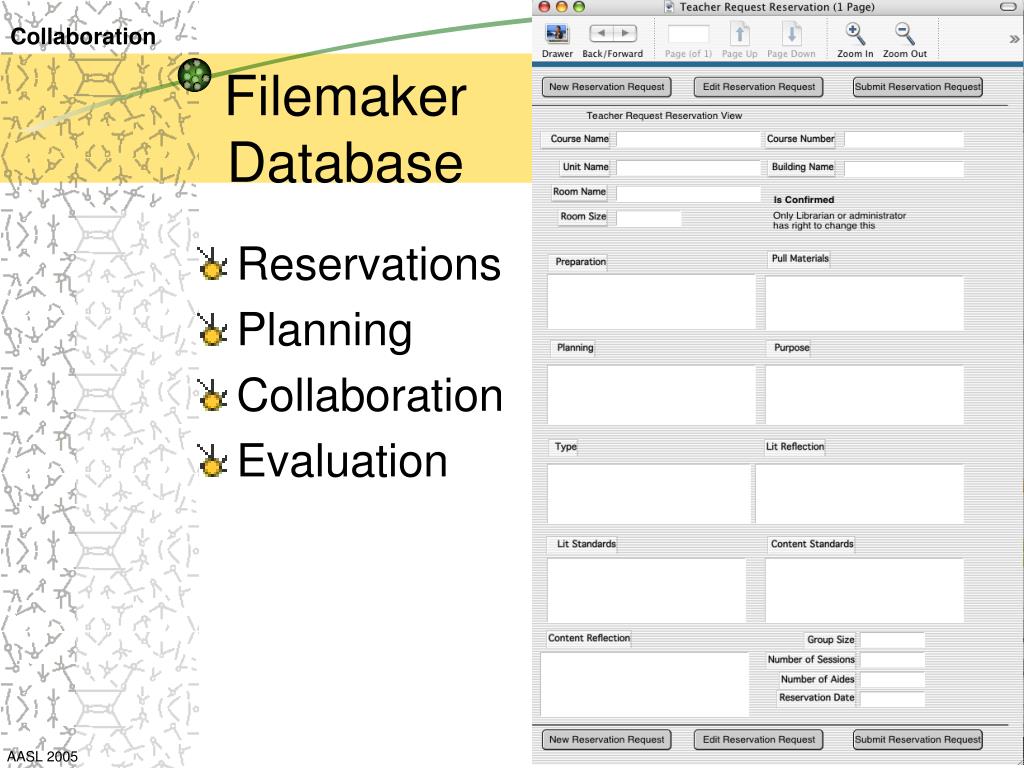Image resolution: width=1024 pixels, height=768 pixels.
Task: Click the bottom Submit Reservation Request button
Action: (x=918, y=740)
